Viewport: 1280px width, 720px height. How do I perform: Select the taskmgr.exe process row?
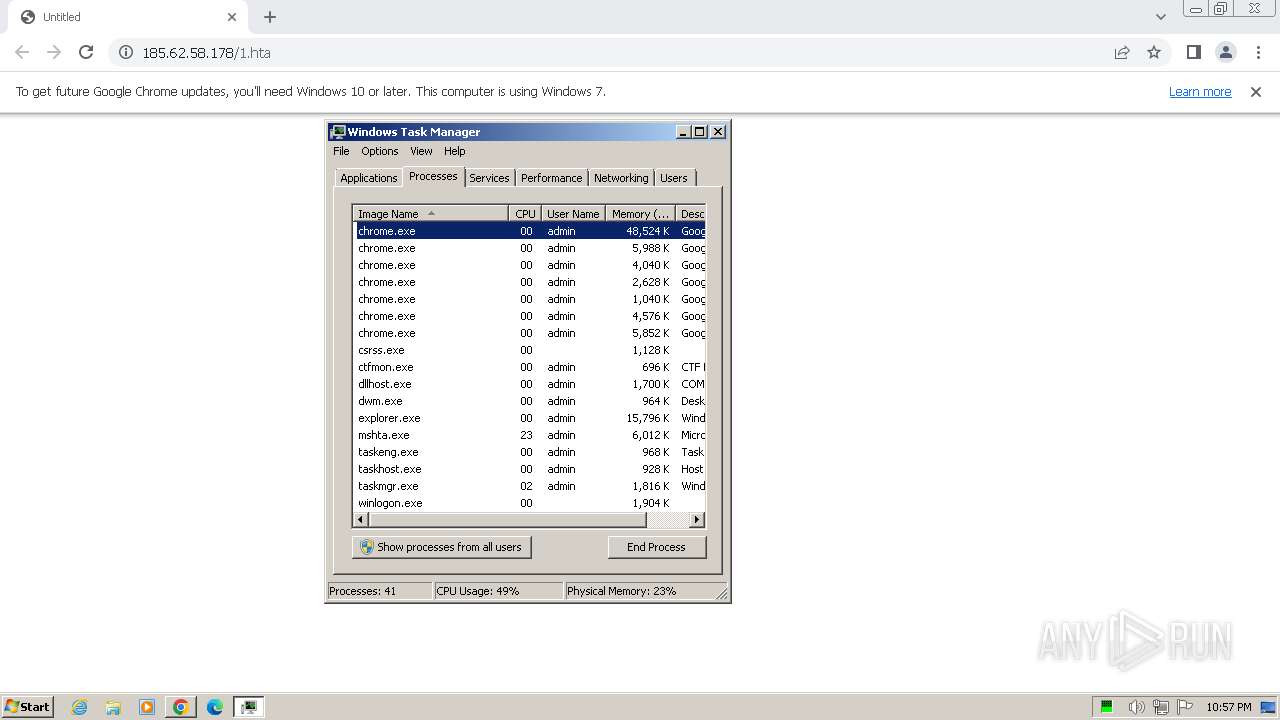pyautogui.click(x=530, y=486)
